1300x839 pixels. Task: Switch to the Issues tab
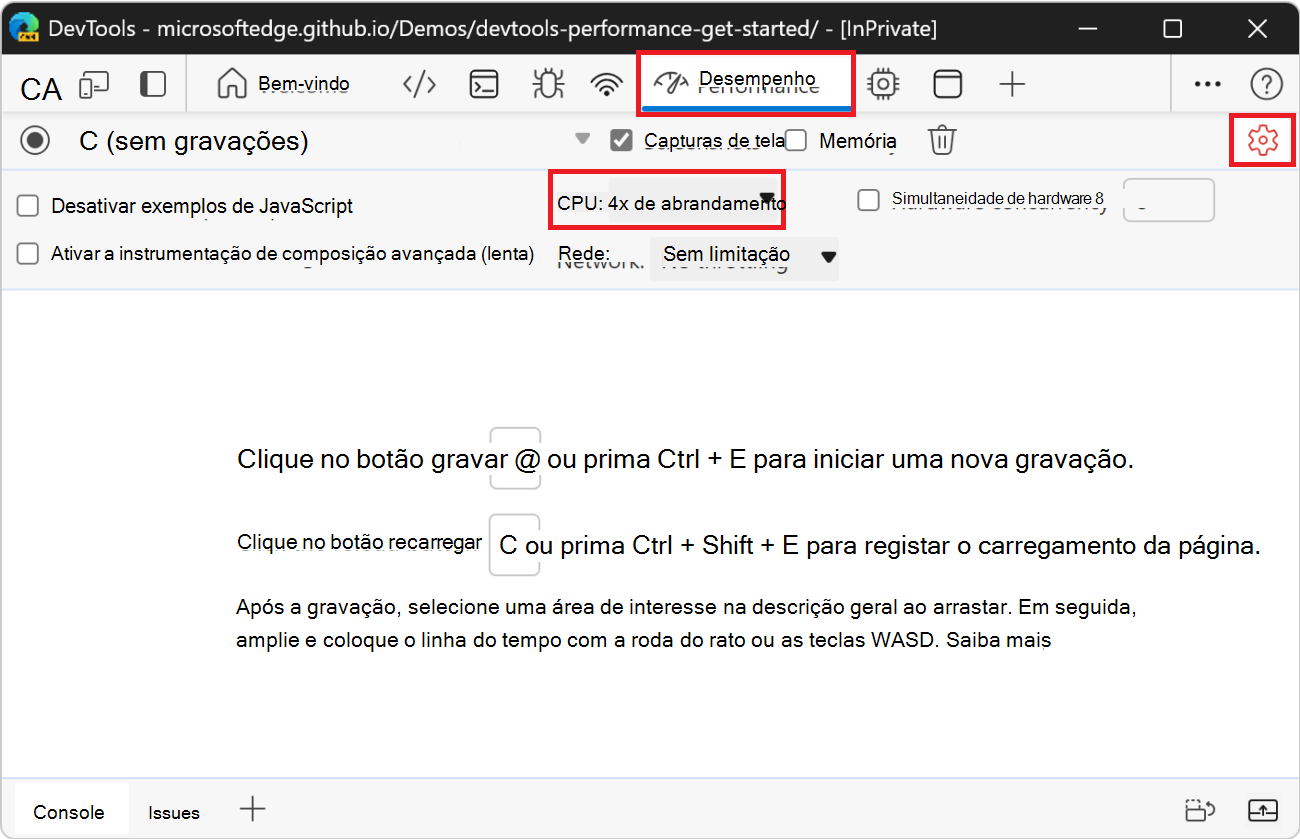(x=173, y=811)
